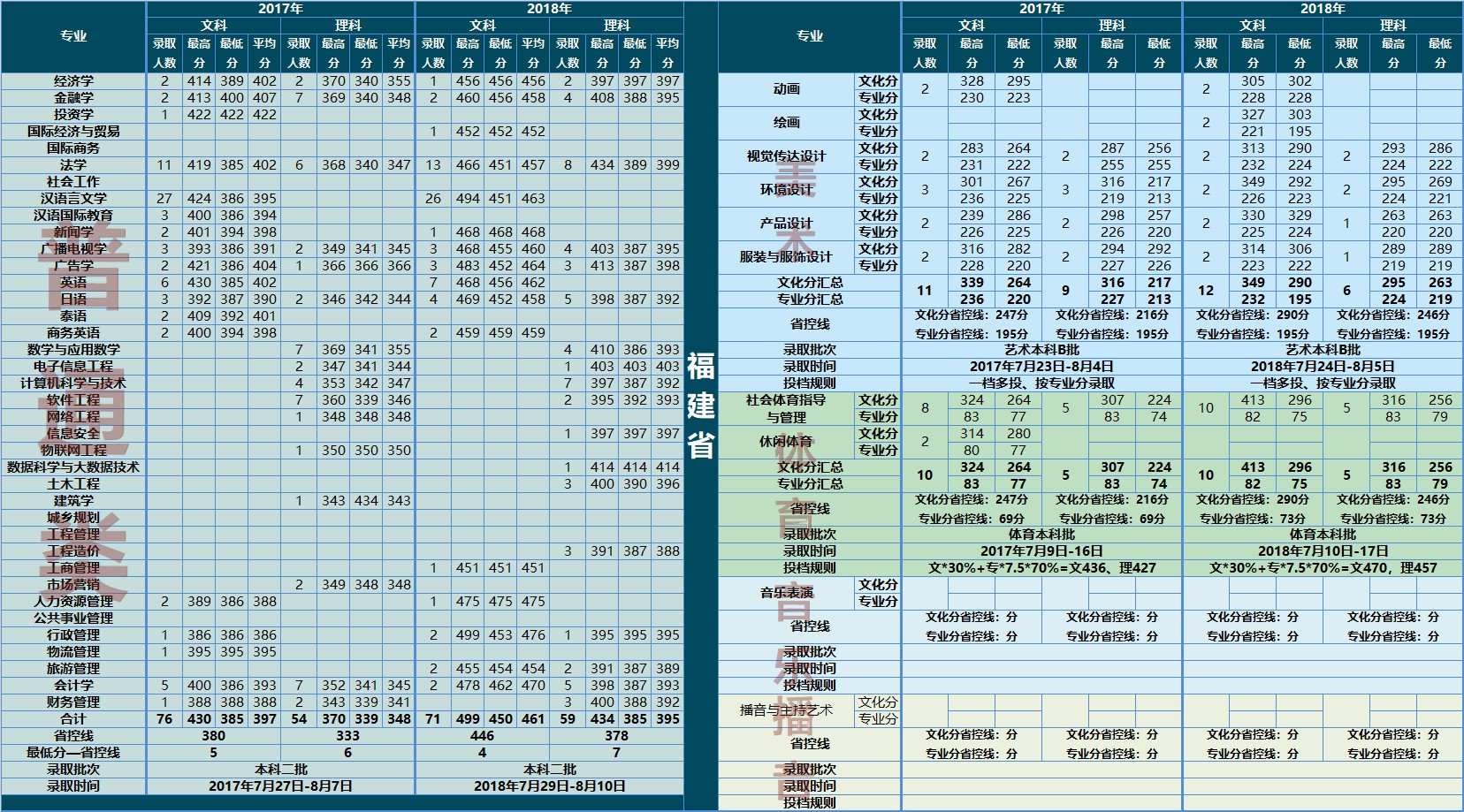Image resolution: width=1464 pixels, height=812 pixels.
Task: Click the 动画 major cell
Action: click(x=786, y=89)
